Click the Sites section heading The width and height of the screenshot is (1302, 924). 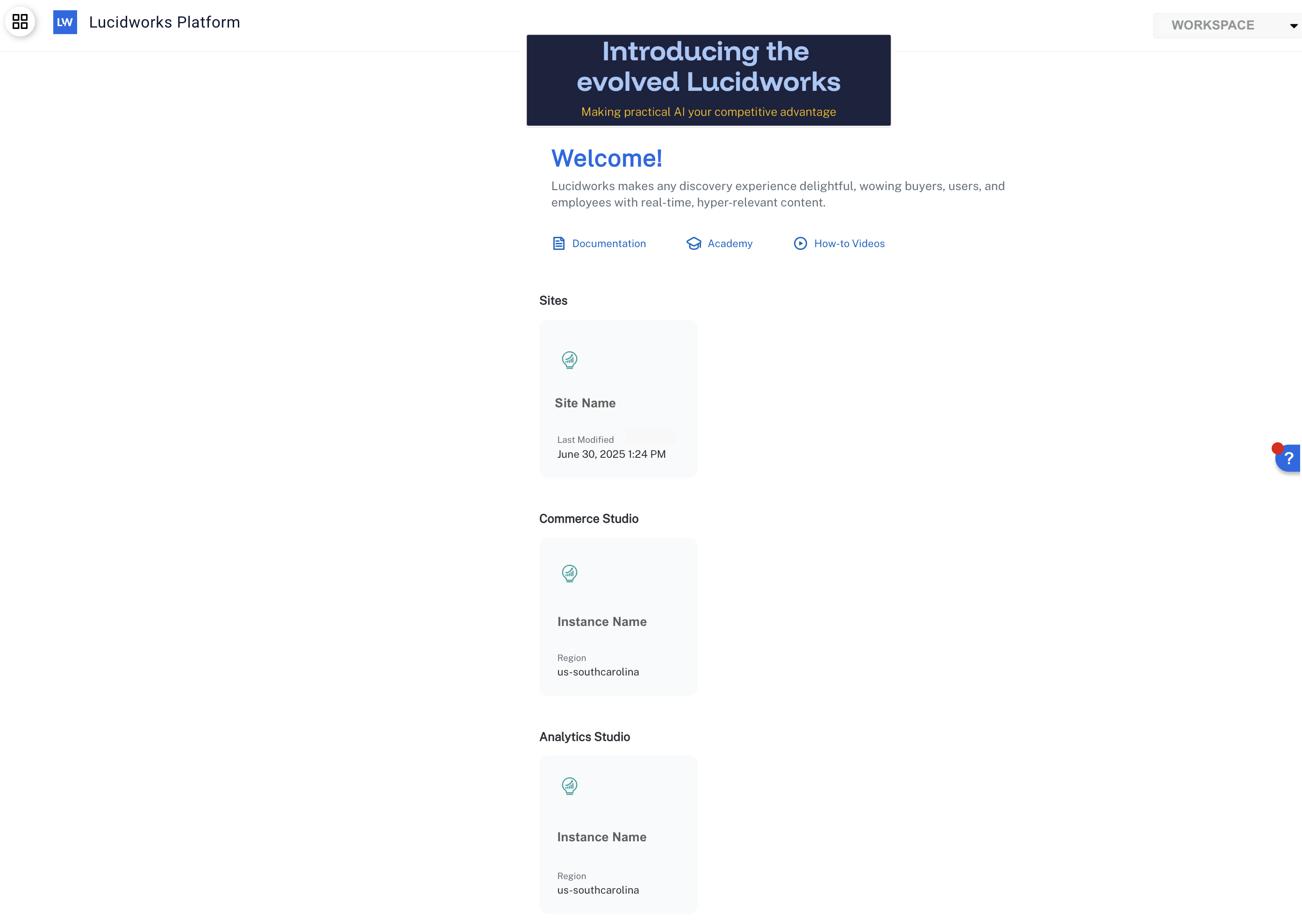(553, 300)
